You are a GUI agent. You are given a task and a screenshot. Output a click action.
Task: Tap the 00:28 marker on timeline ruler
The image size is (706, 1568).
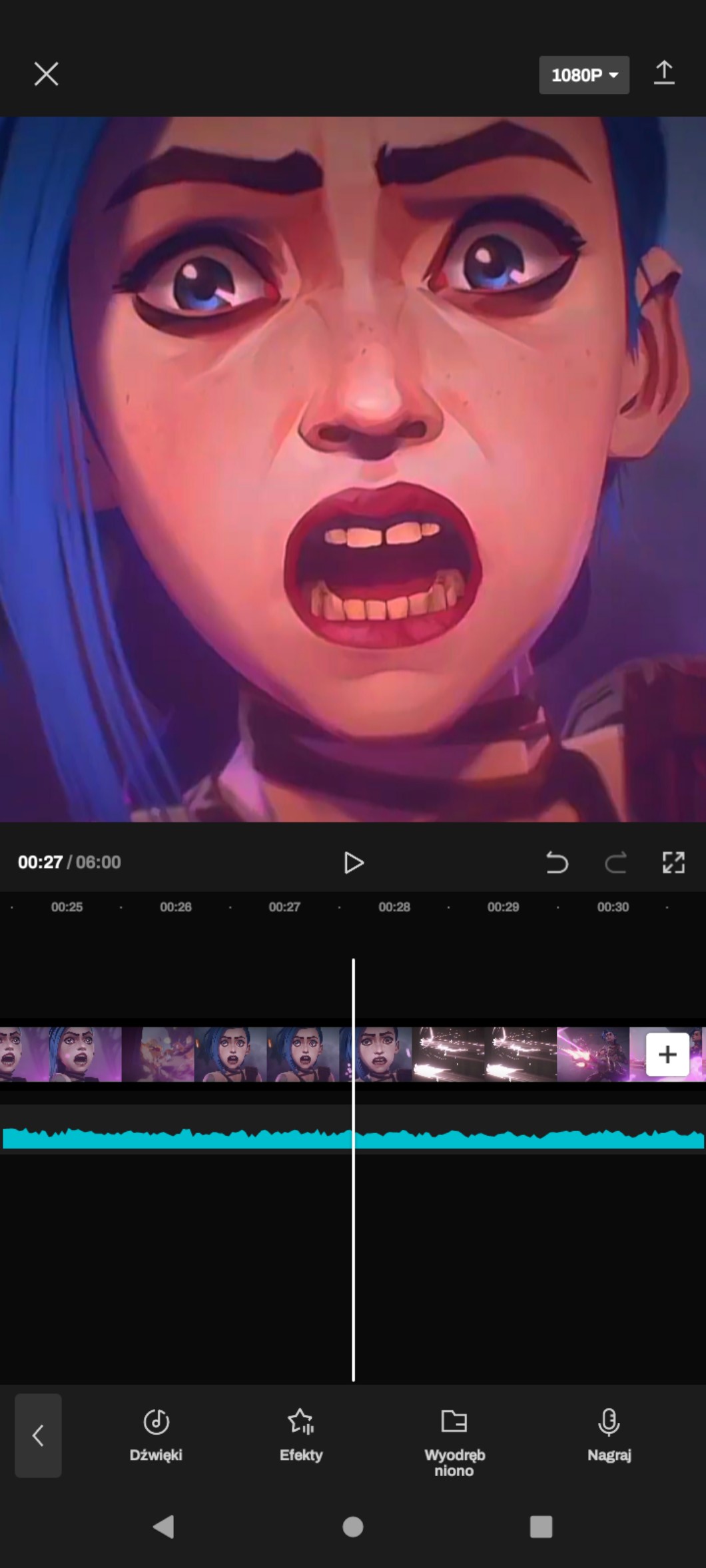394,907
